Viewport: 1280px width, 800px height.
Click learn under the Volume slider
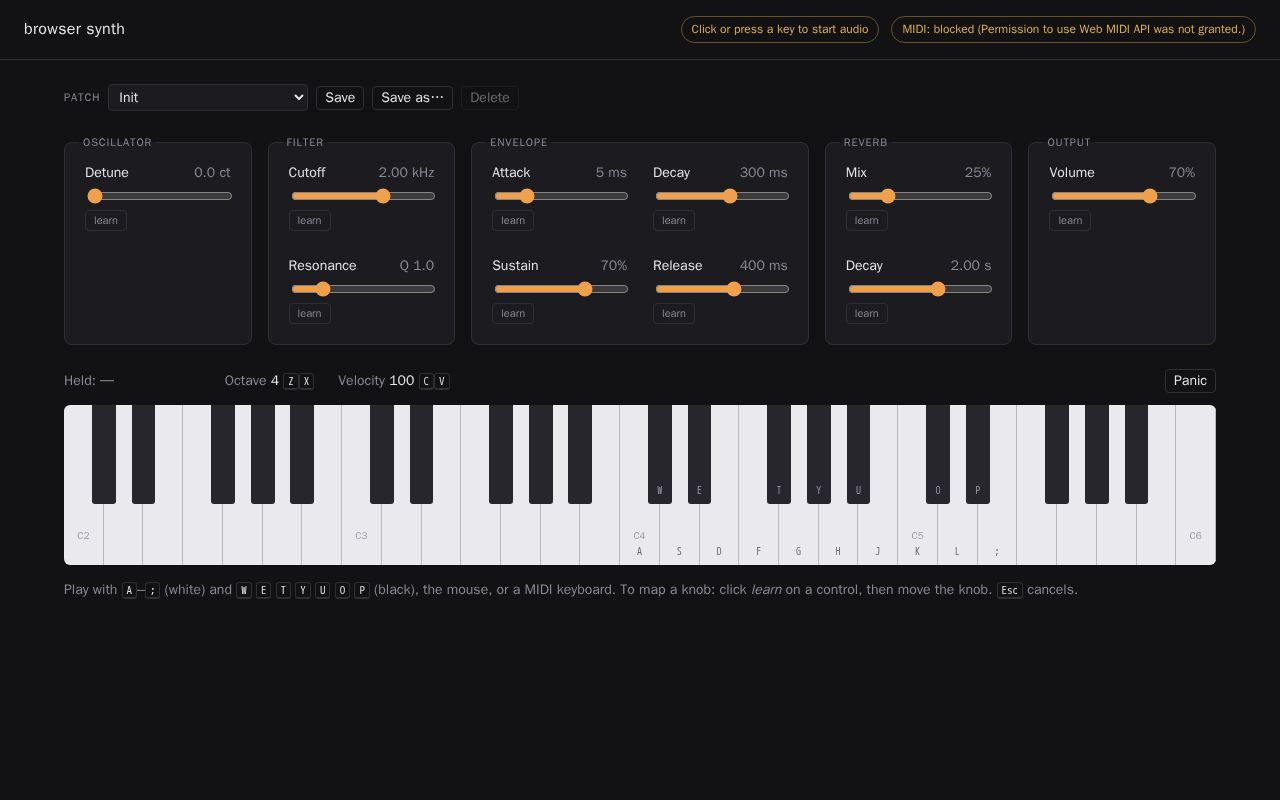pos(1070,220)
